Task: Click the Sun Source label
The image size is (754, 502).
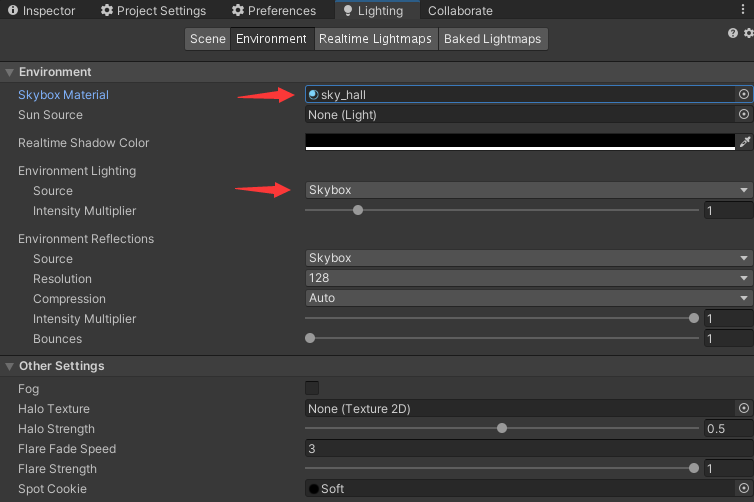Action: coord(50,115)
